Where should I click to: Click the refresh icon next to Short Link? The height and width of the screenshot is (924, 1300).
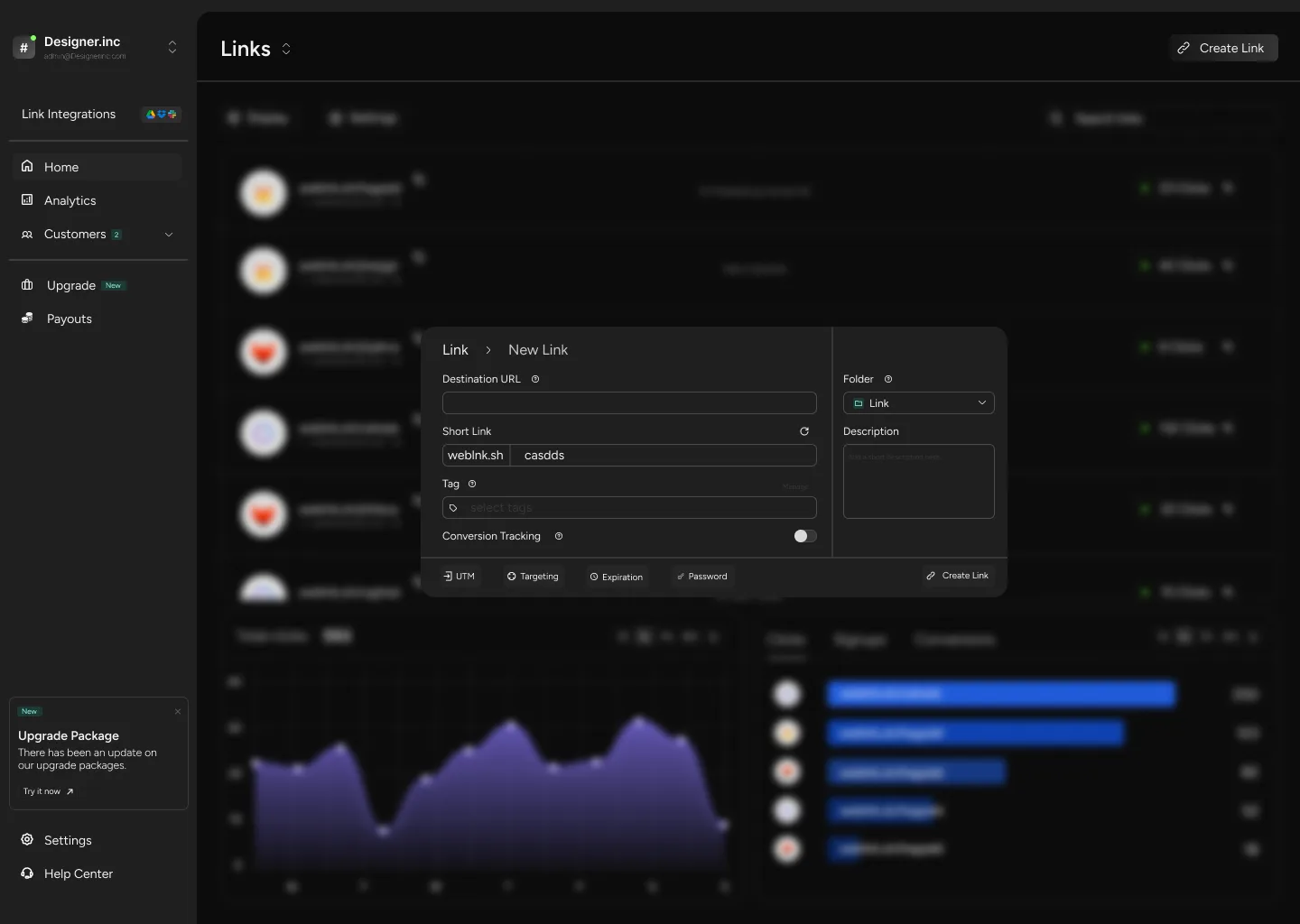pos(804,431)
